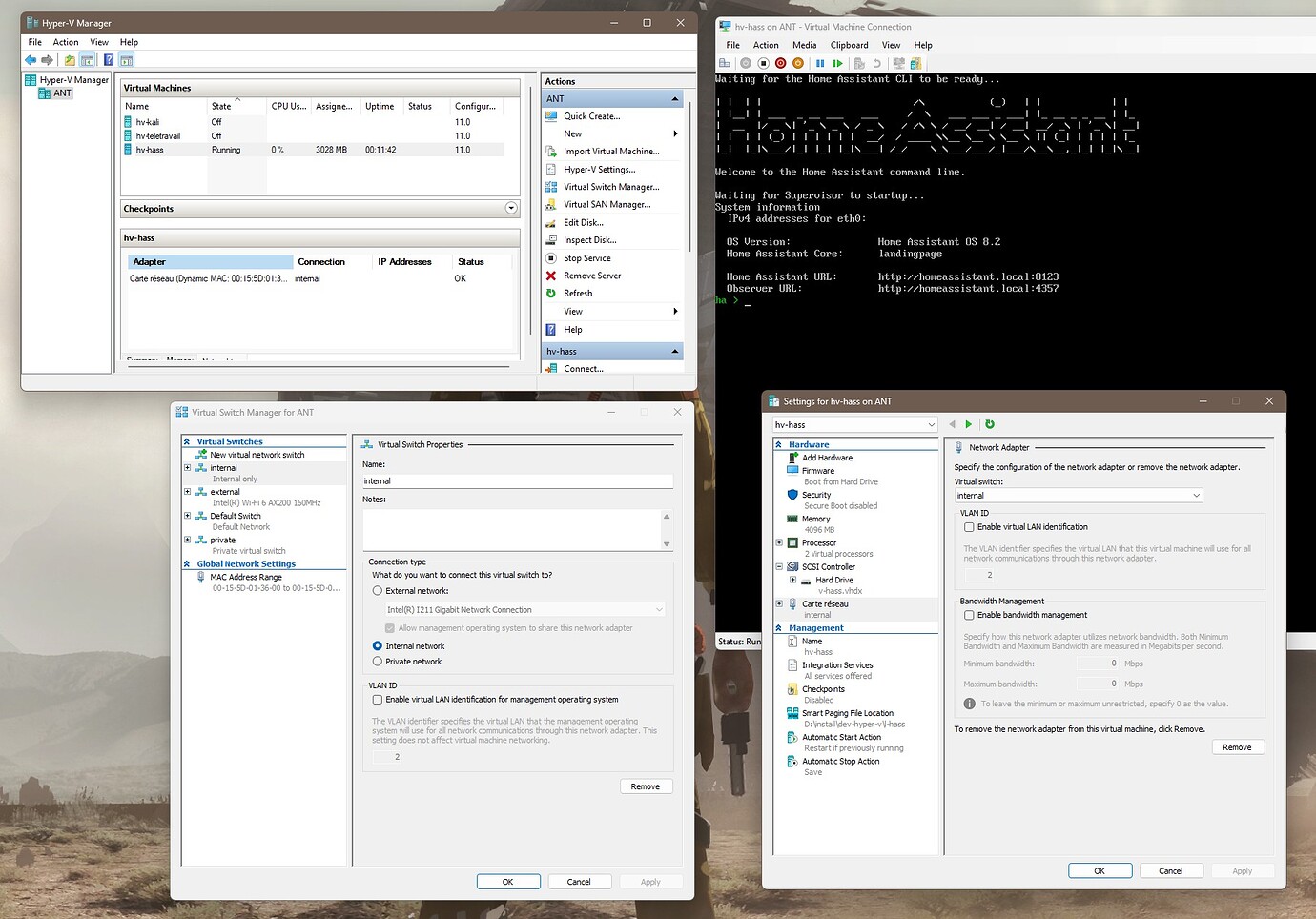Select Edit Disk action for ANT
1316x919 pixels.
[584, 222]
